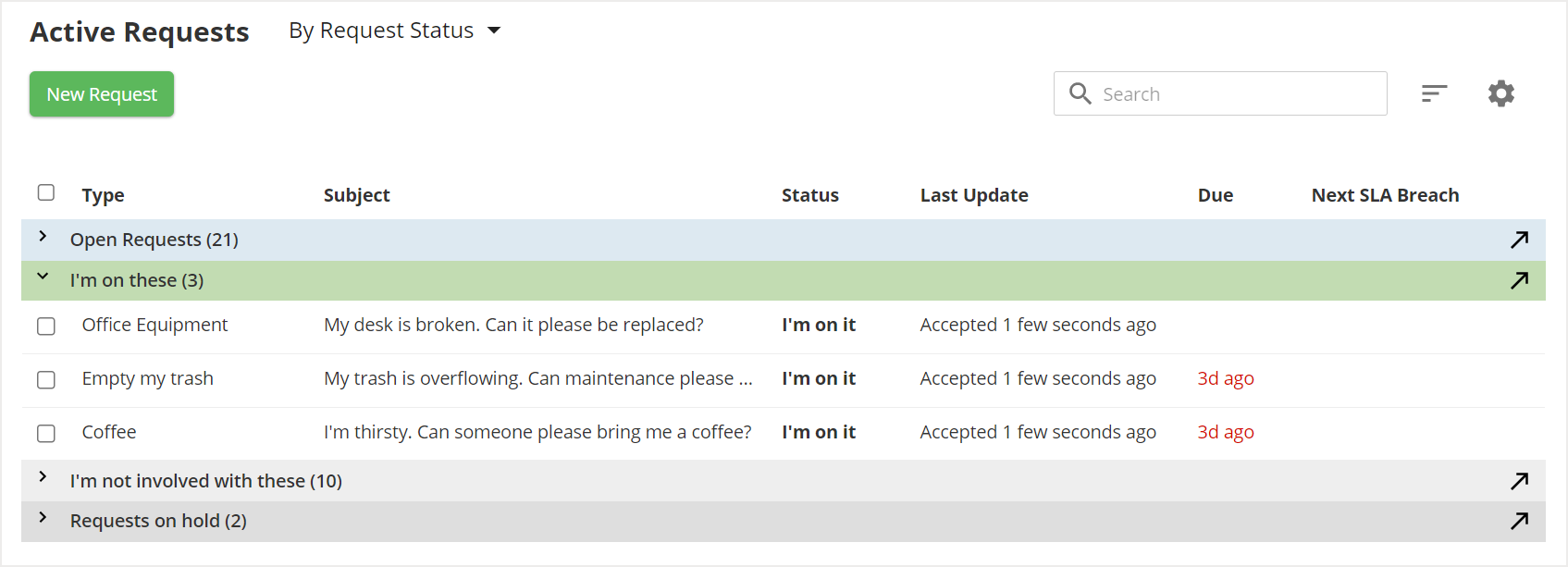Expand I'm not involved with these (10)
This screenshot has width=1568, height=567.
tap(43, 477)
